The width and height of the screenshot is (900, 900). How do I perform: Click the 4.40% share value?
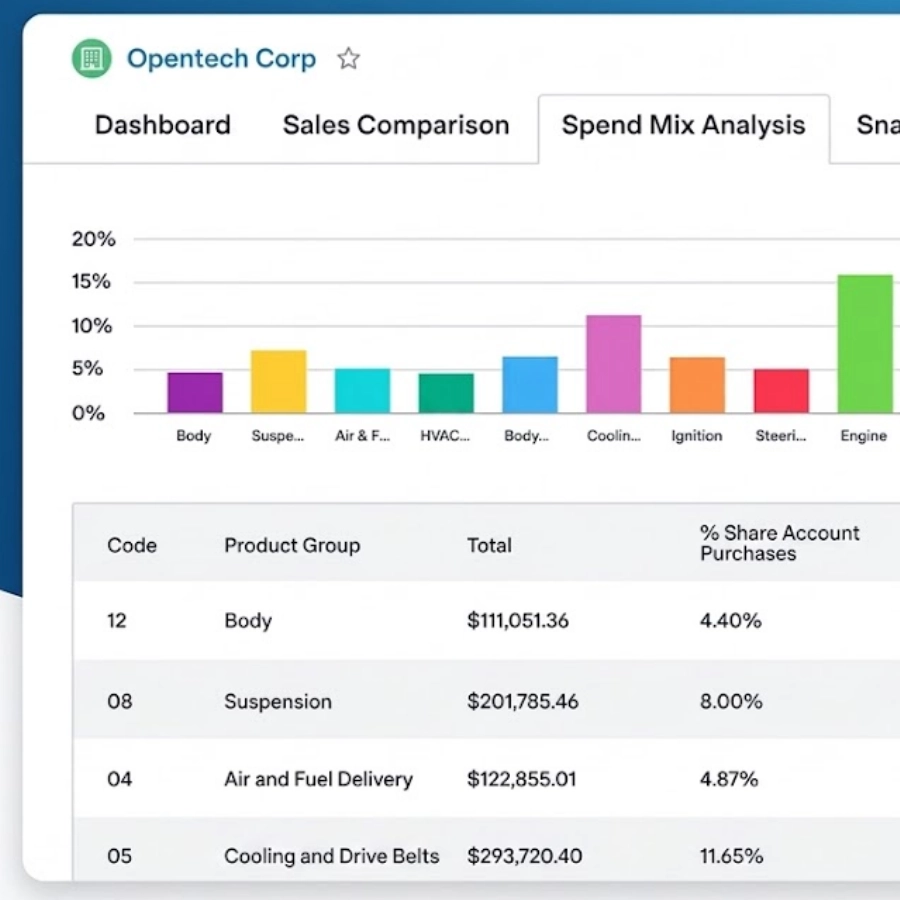[x=731, y=620]
